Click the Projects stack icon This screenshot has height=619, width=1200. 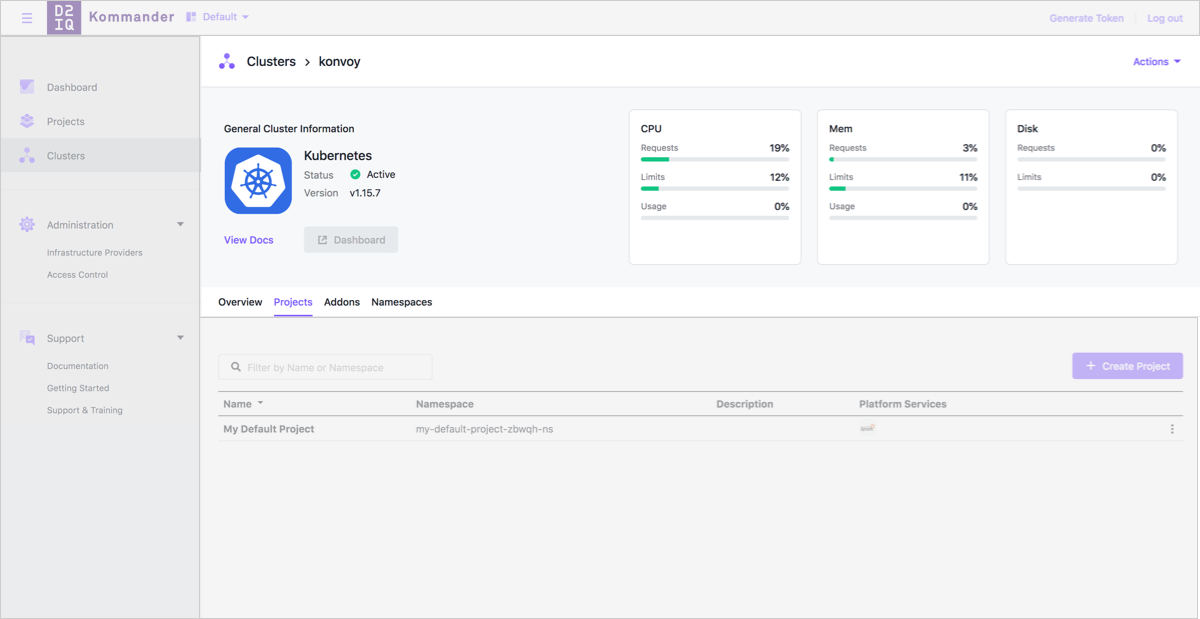pyautogui.click(x=27, y=121)
